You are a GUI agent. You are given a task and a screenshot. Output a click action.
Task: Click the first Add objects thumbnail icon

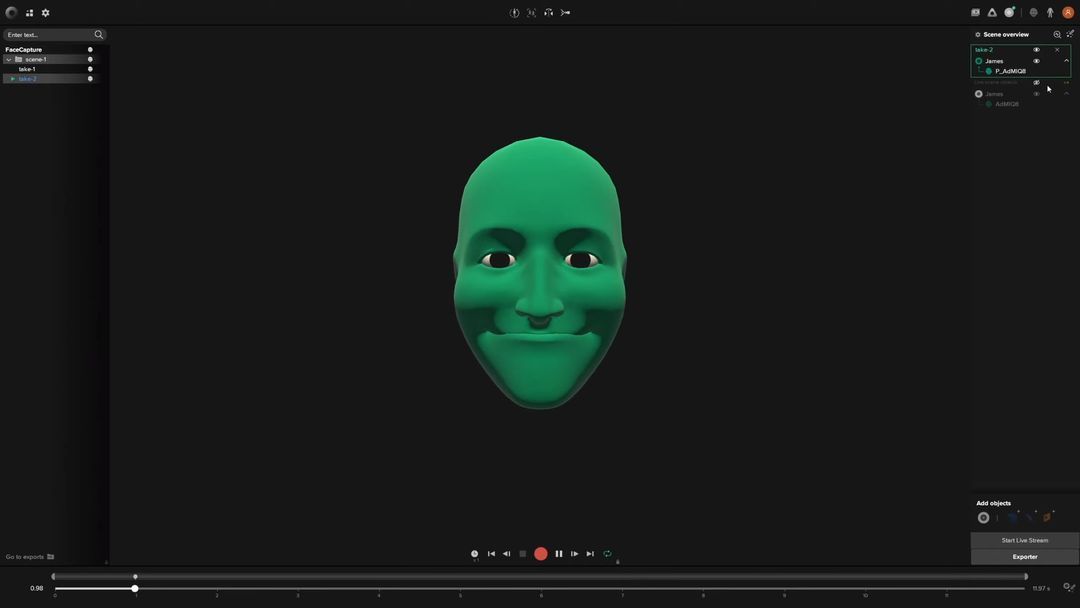[x=983, y=517]
